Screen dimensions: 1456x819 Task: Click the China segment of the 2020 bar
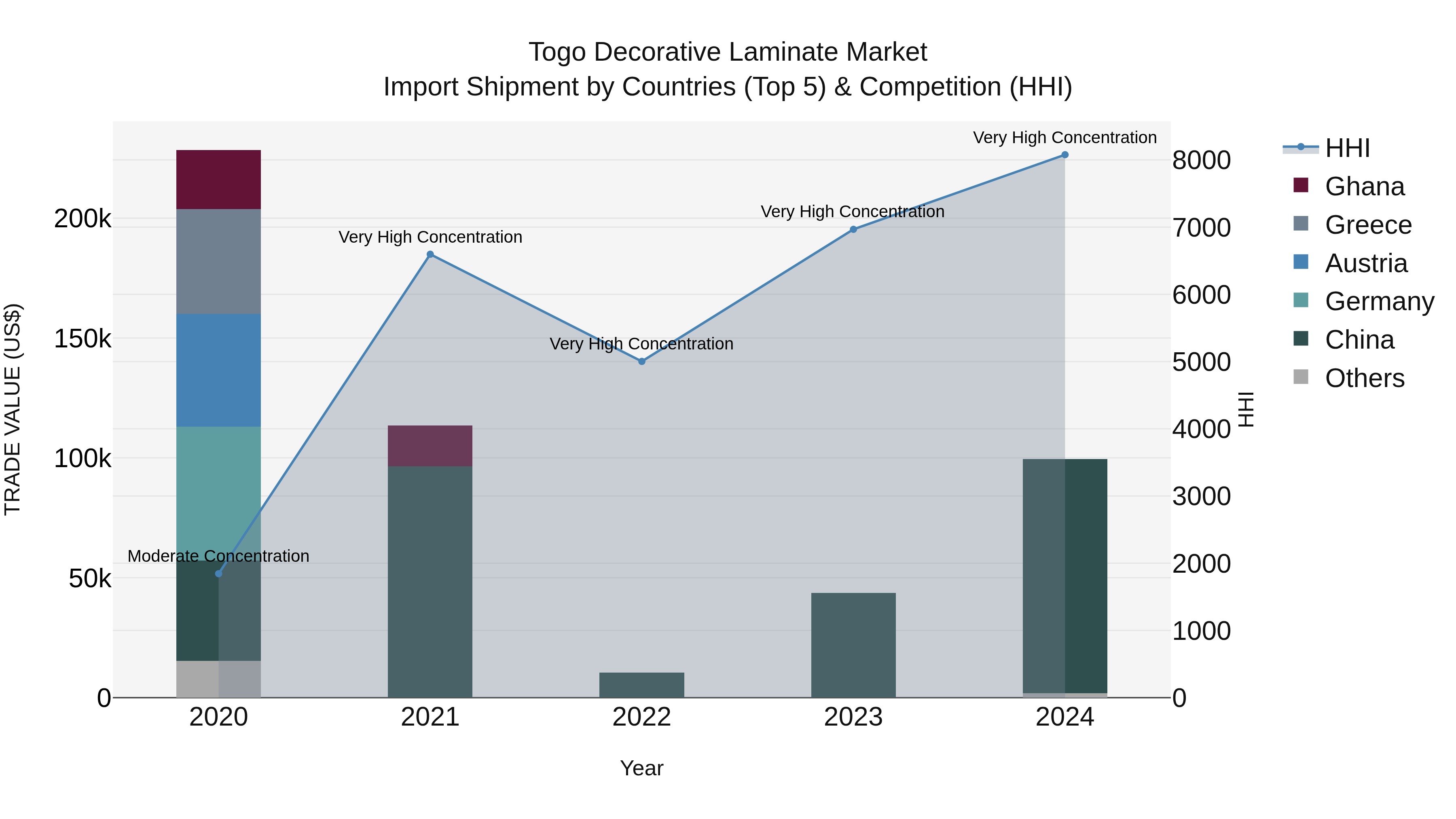[x=219, y=610]
